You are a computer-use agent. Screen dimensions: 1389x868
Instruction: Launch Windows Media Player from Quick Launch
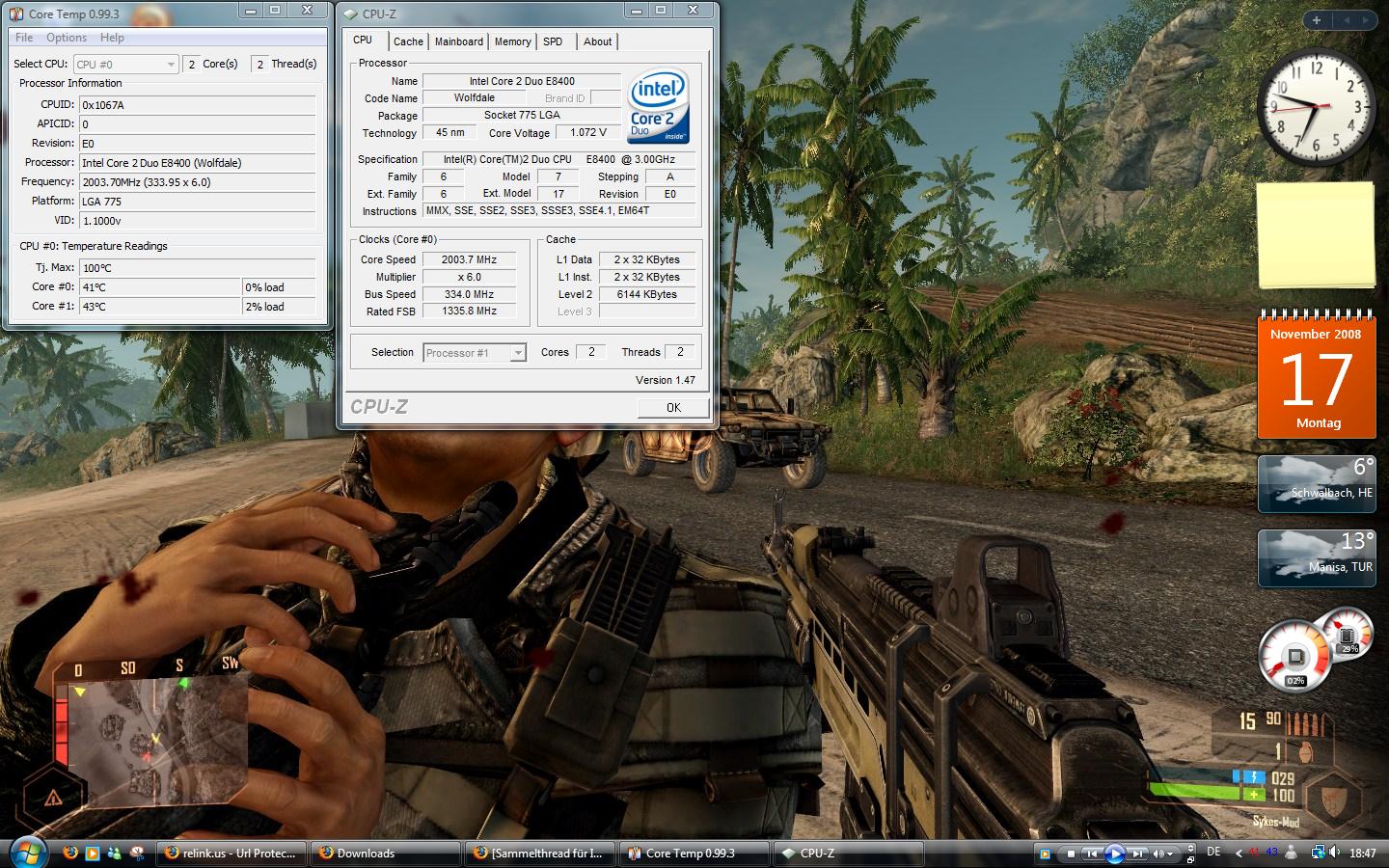tap(93, 853)
